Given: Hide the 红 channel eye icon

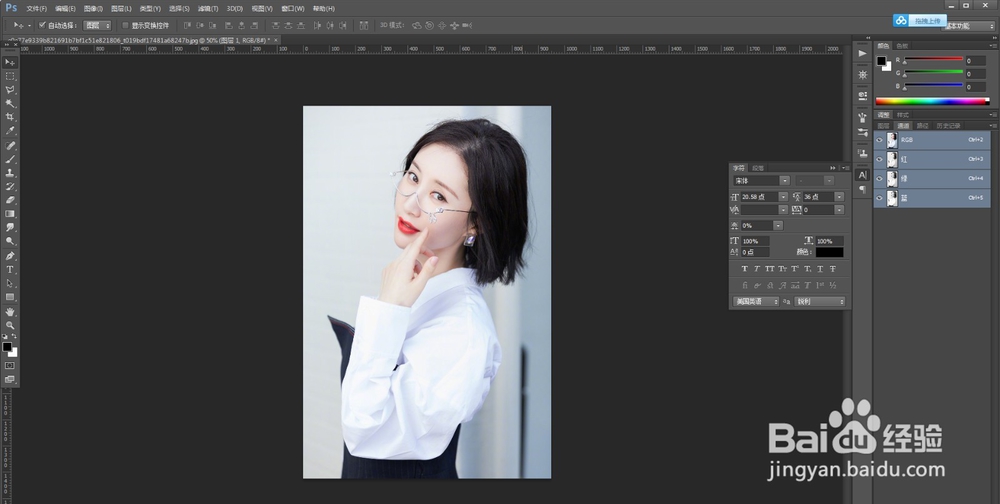Looking at the screenshot, I should point(879,159).
